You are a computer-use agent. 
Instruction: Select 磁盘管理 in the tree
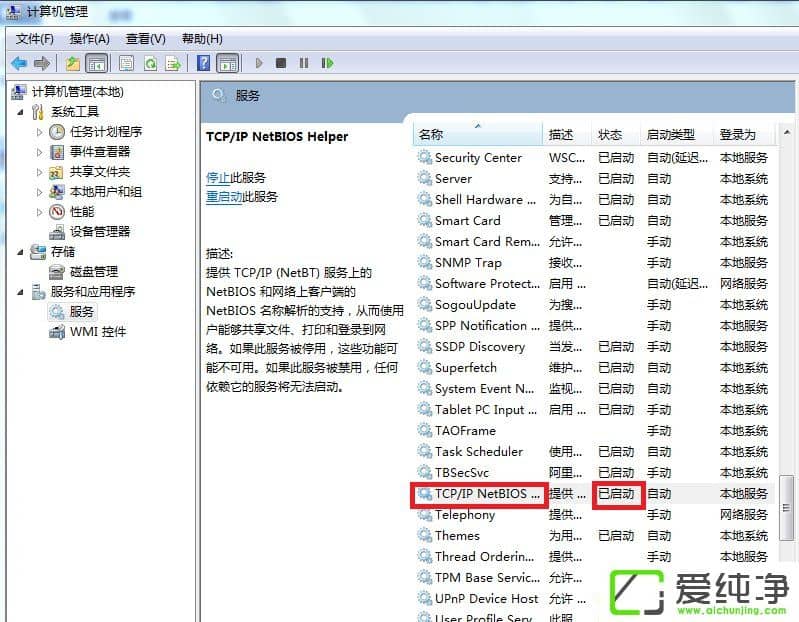93,272
